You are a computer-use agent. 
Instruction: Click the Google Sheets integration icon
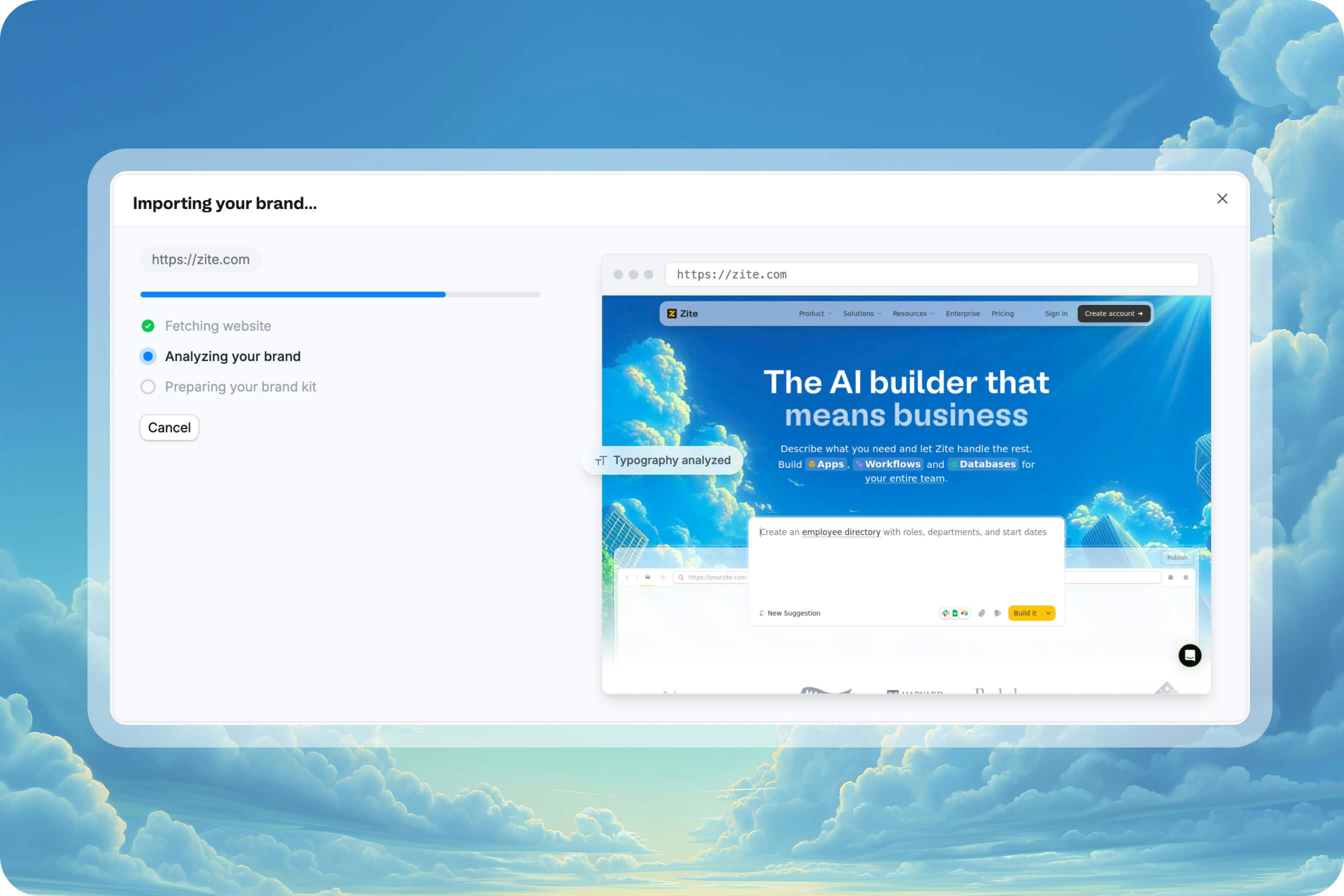(x=955, y=613)
